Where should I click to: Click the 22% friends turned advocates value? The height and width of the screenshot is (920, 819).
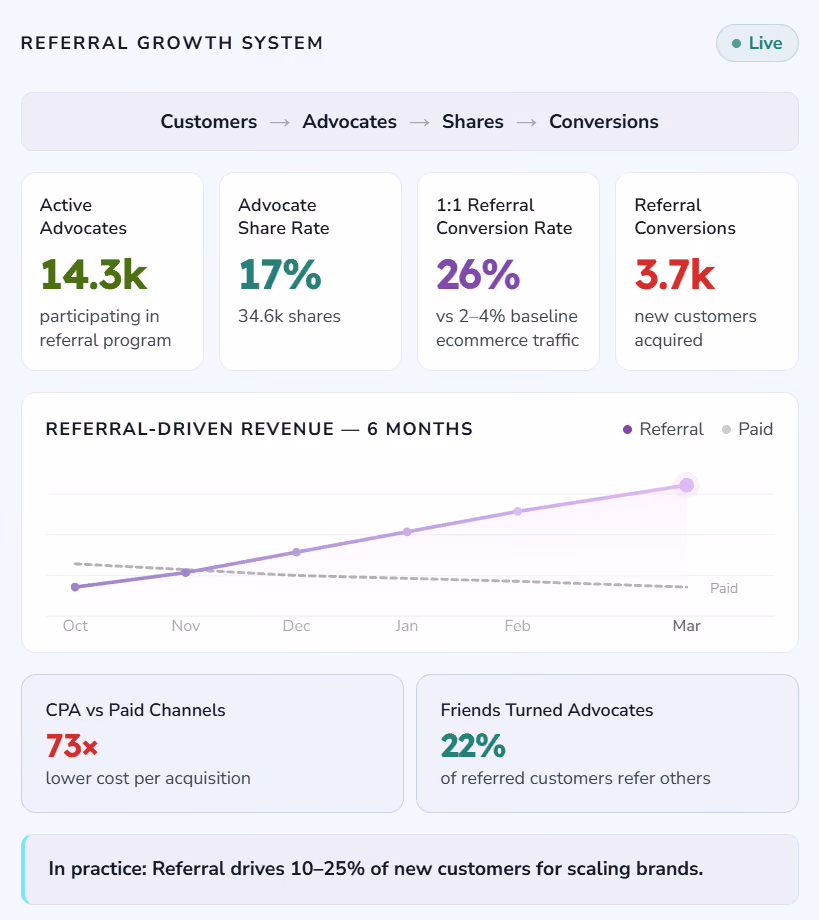(x=473, y=746)
